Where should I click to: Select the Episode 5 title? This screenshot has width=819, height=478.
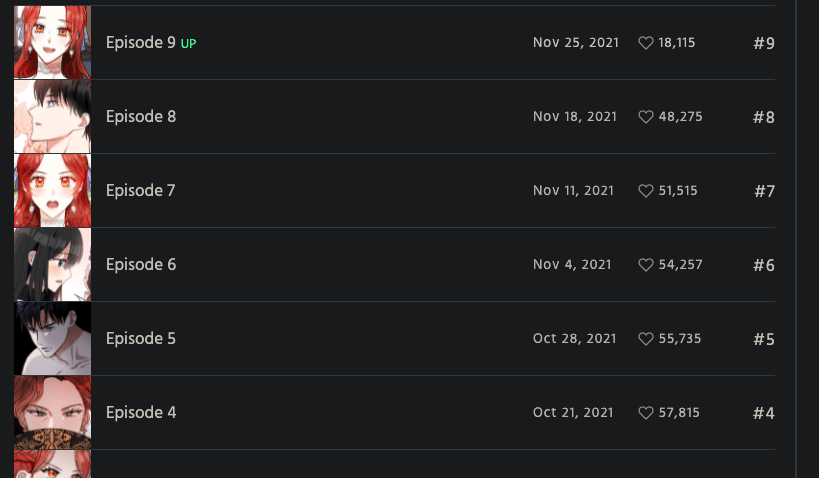tap(140, 339)
